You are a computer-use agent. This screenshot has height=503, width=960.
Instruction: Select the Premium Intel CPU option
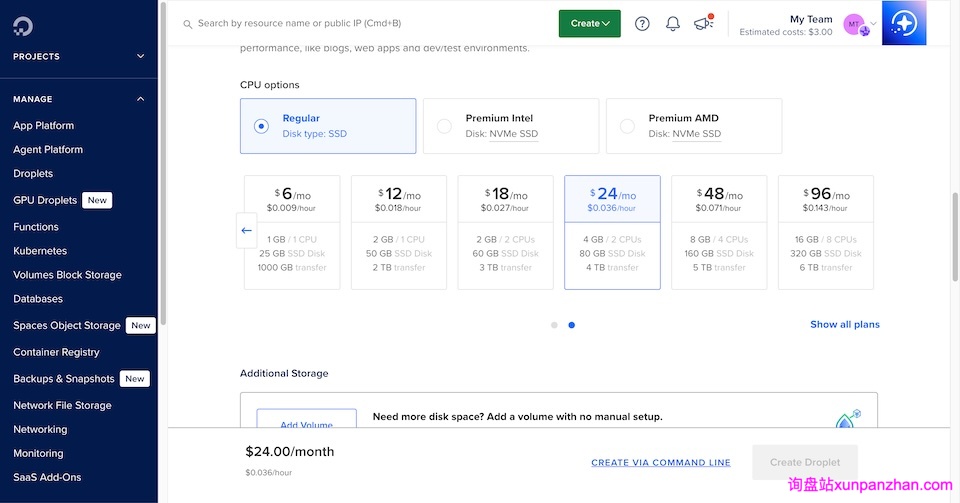point(511,126)
